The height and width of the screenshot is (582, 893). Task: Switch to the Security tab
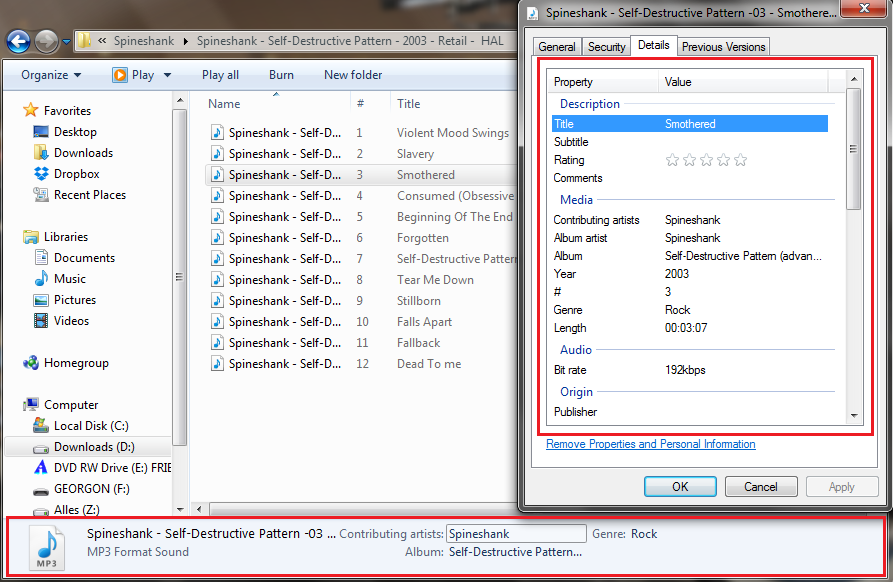[606, 47]
